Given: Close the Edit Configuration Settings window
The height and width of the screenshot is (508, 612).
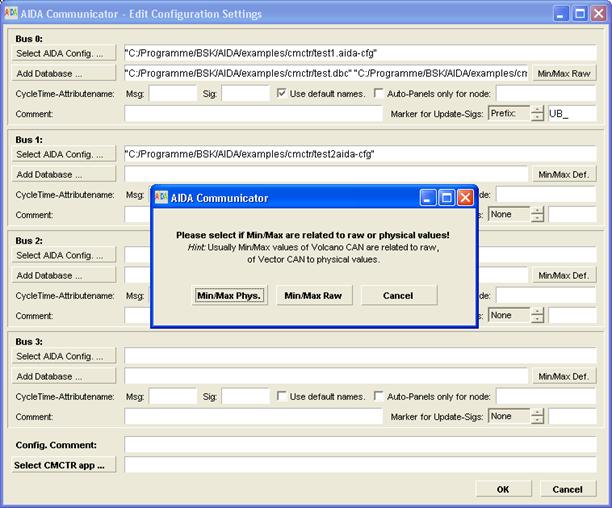Looking at the screenshot, I should (x=599, y=14).
